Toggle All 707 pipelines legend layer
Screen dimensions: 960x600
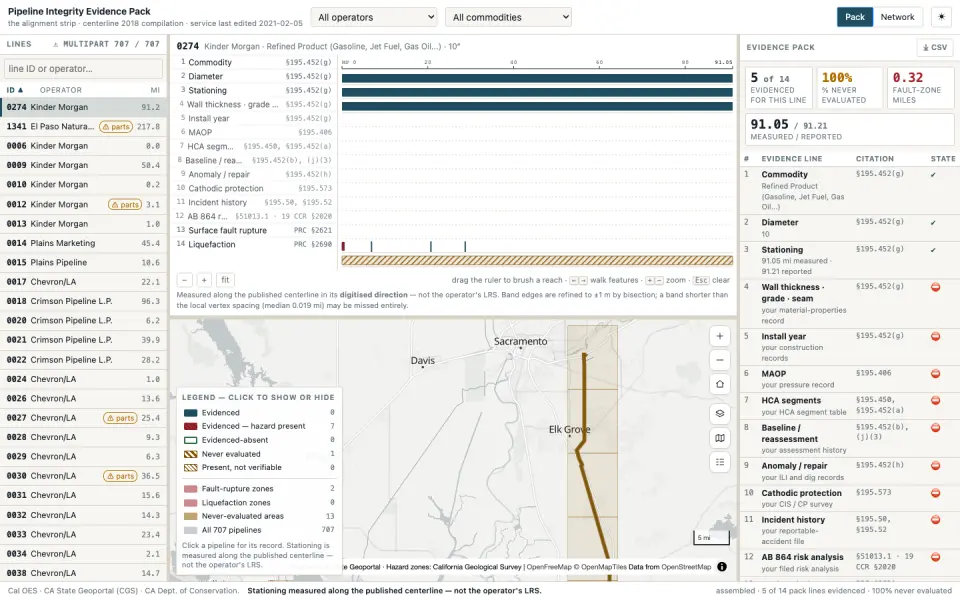[x=258, y=530]
